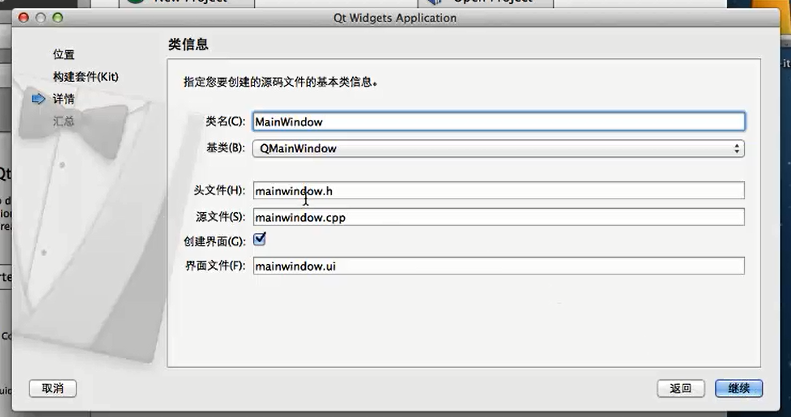
Task: Click the 源文件(S) mainwindow.cpp field
Action: click(x=498, y=217)
